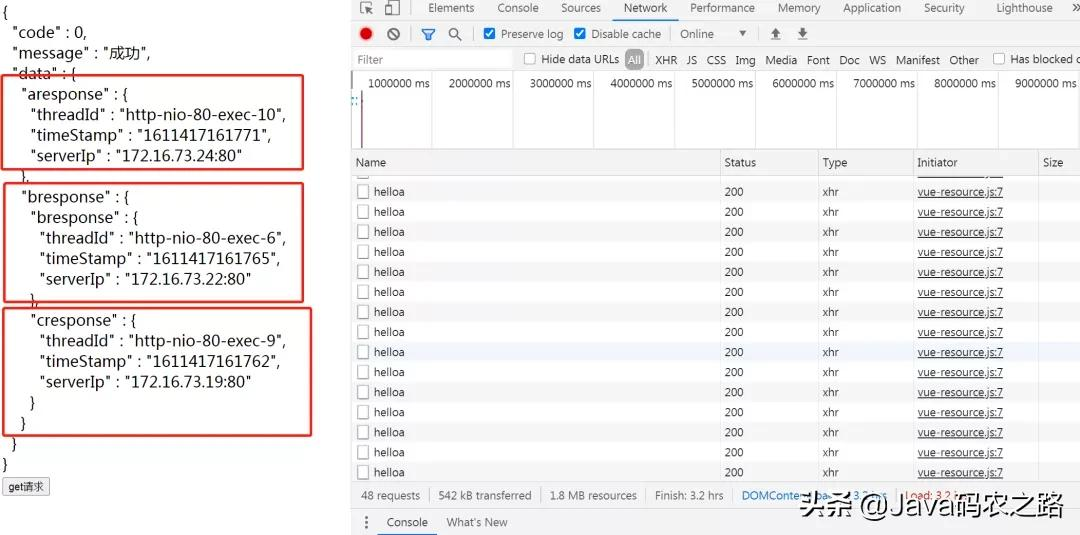Clear the network log
1080x535 pixels.
click(x=393, y=34)
